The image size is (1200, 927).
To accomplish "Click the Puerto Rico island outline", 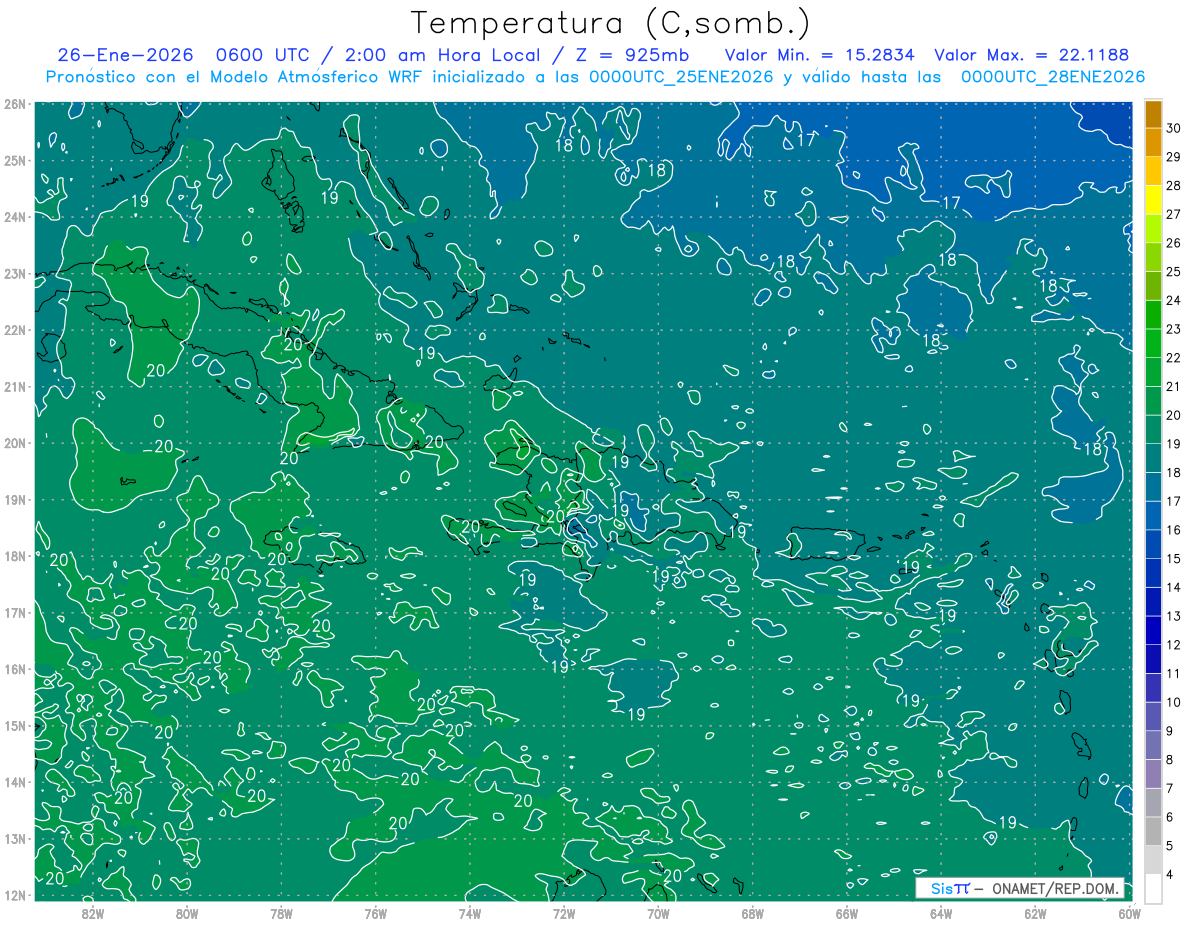I will (x=827, y=544).
